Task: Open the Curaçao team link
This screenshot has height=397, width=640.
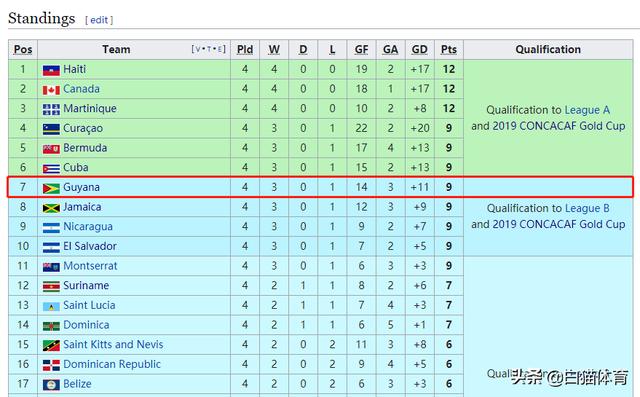Action: pyautogui.click(x=83, y=129)
